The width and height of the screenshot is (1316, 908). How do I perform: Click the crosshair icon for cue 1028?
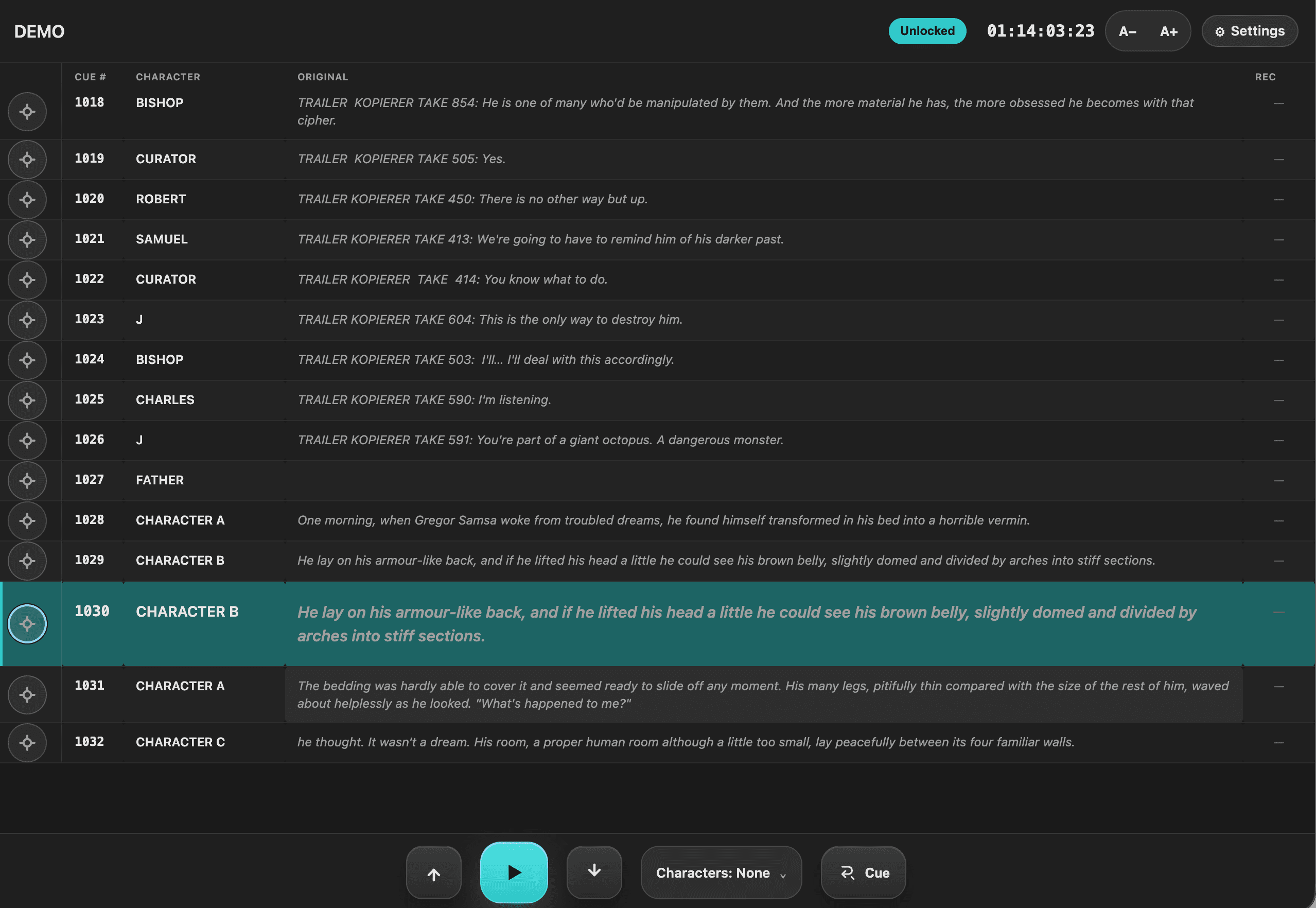[27, 520]
